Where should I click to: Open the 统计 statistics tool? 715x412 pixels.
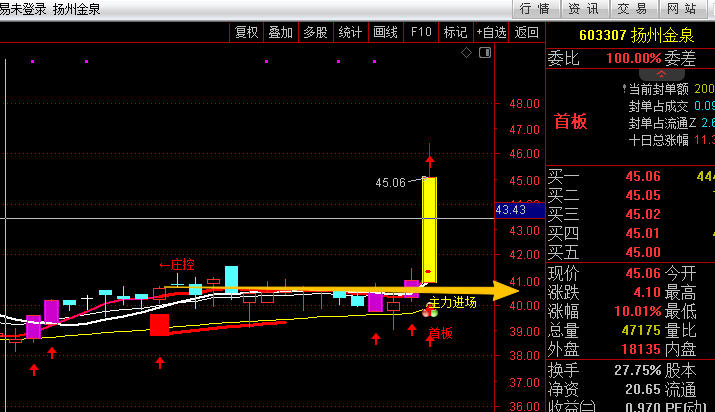click(x=350, y=32)
